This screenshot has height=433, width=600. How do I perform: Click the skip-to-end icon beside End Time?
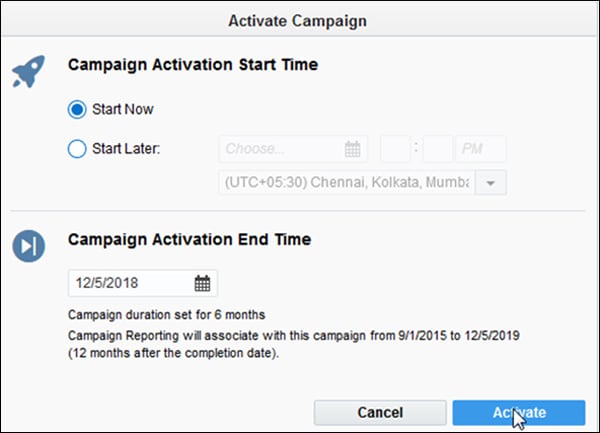[x=28, y=245]
